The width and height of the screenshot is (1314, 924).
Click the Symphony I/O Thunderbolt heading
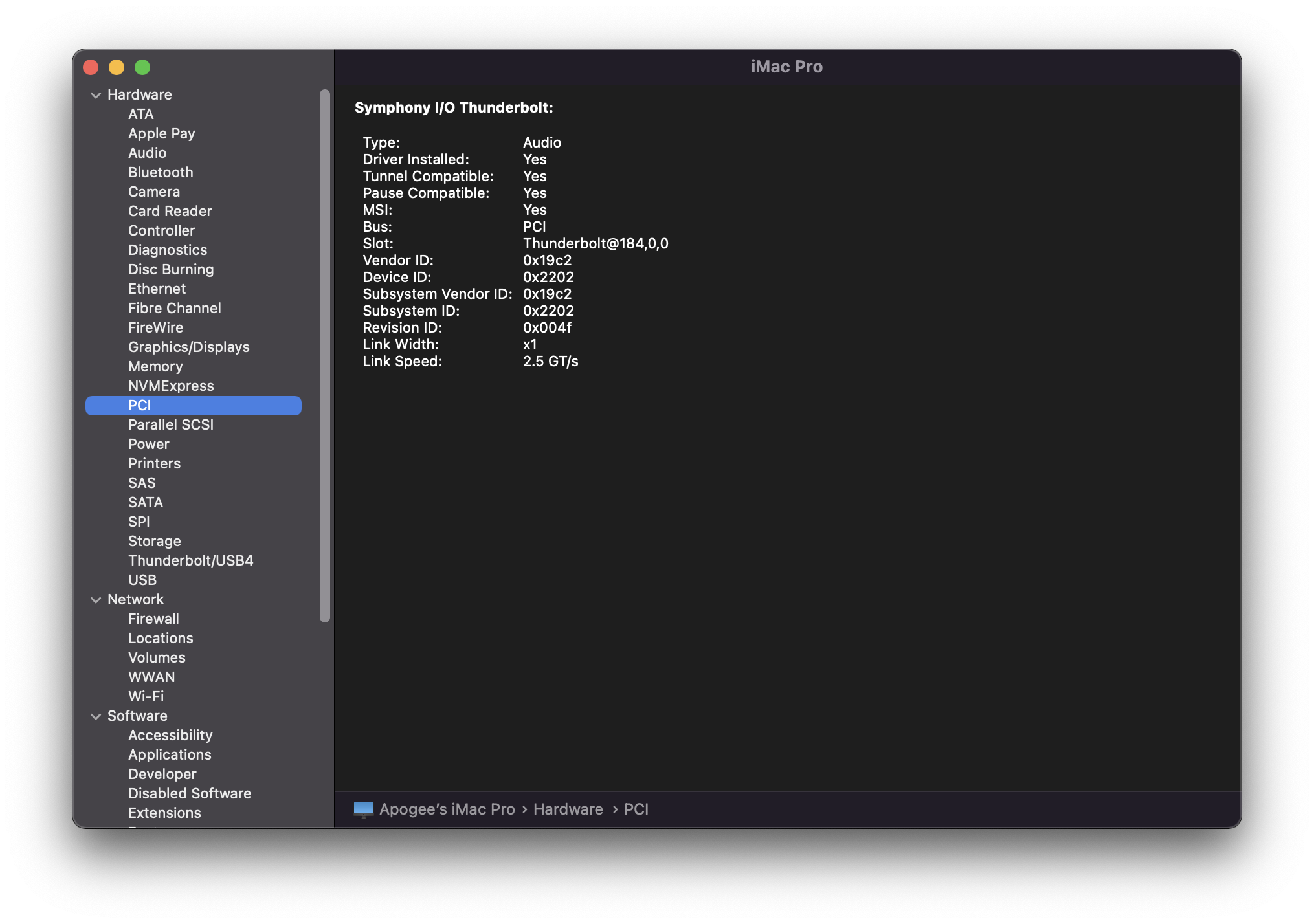tap(454, 108)
